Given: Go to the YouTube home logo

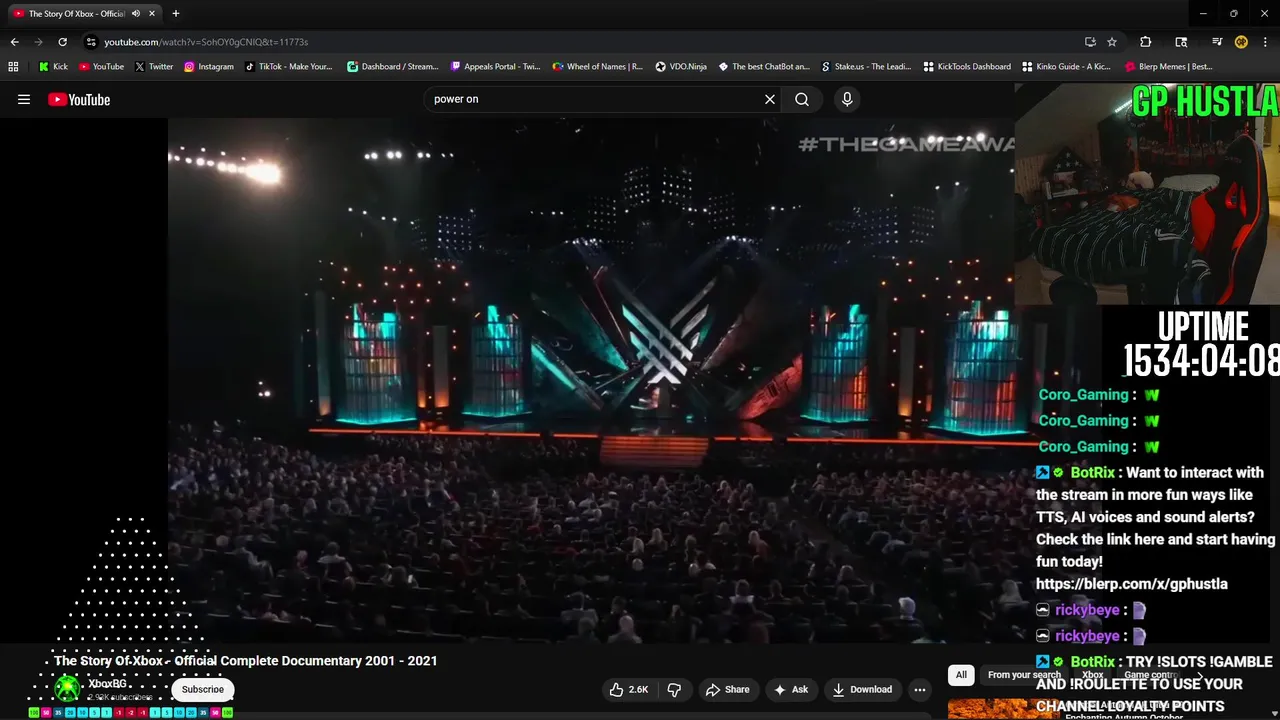Looking at the screenshot, I should 79,99.
